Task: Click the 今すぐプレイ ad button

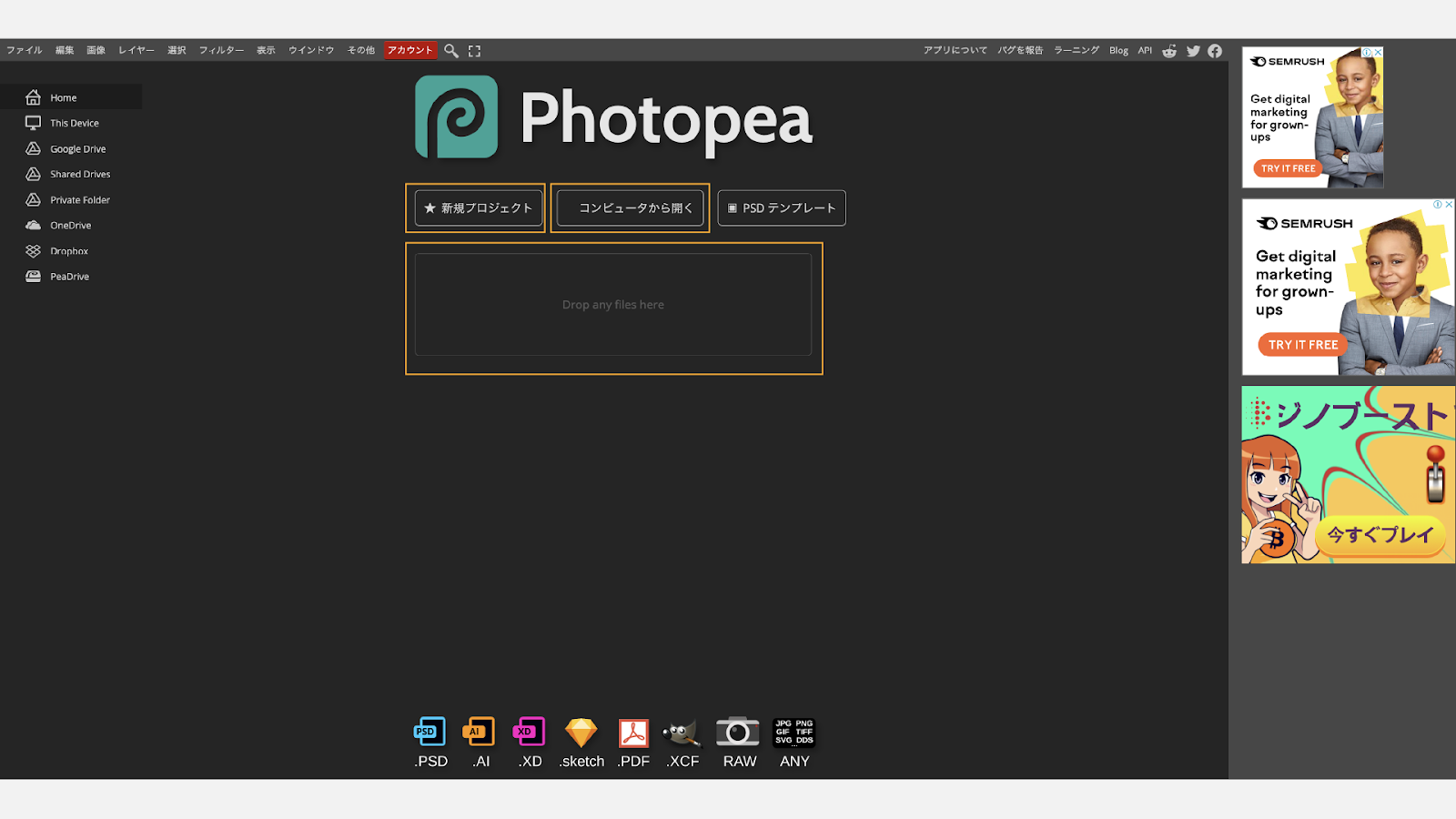Action: point(1380,535)
